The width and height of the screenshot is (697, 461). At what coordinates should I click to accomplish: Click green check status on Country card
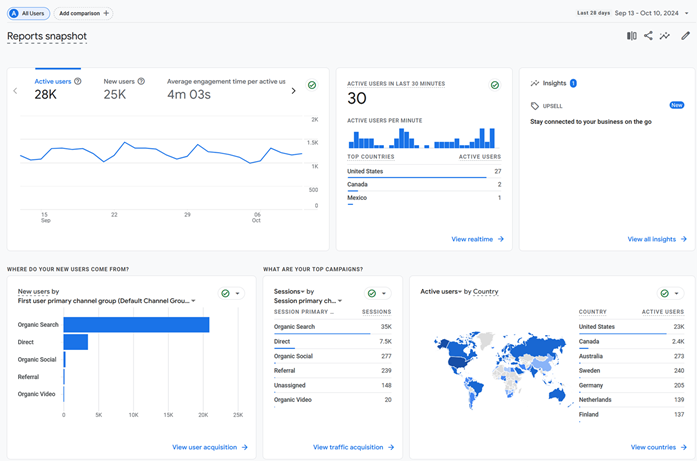pyautogui.click(x=665, y=294)
